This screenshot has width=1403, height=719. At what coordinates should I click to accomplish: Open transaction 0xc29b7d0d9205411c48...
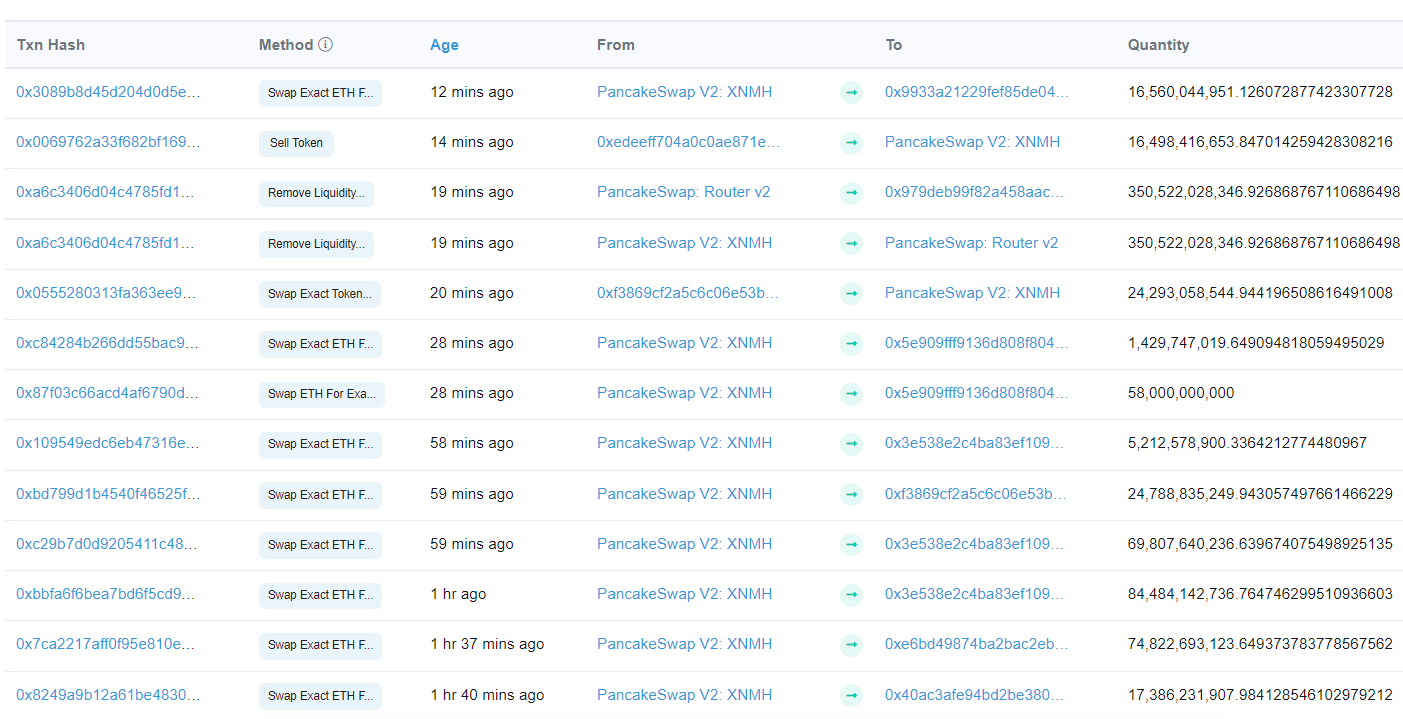(108, 544)
